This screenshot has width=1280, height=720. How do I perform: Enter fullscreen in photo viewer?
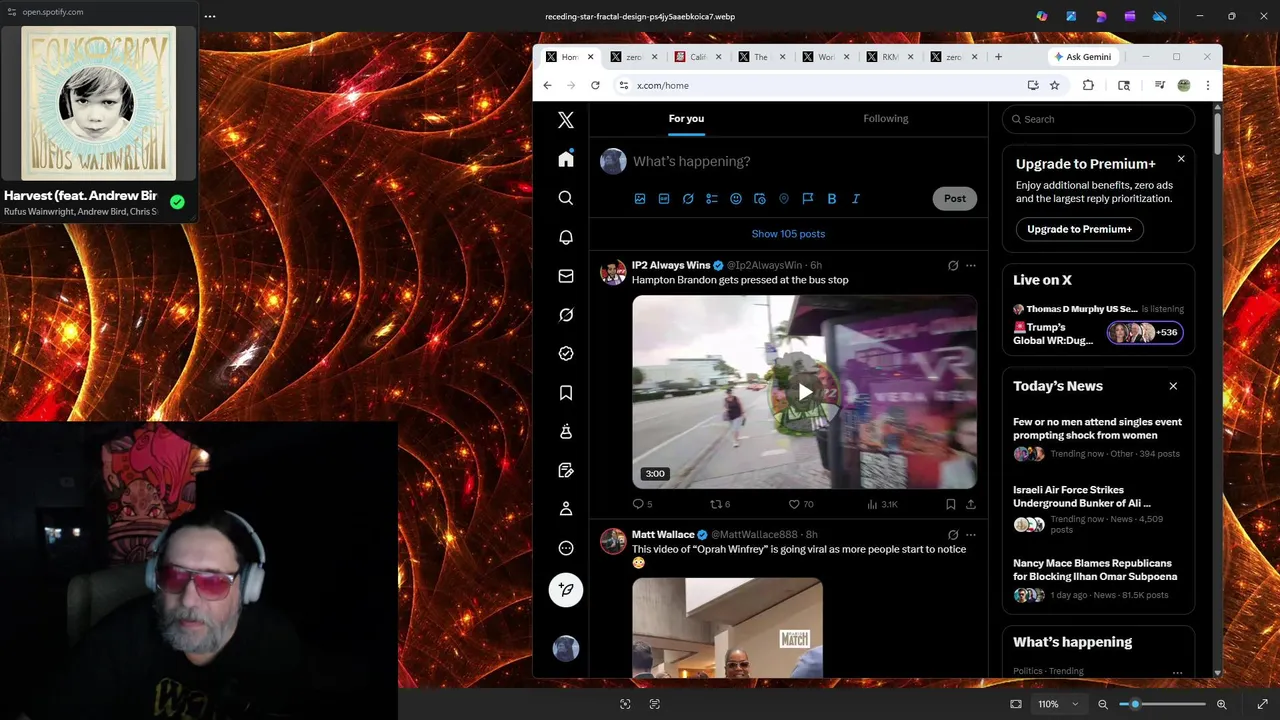pyautogui.click(x=1262, y=704)
